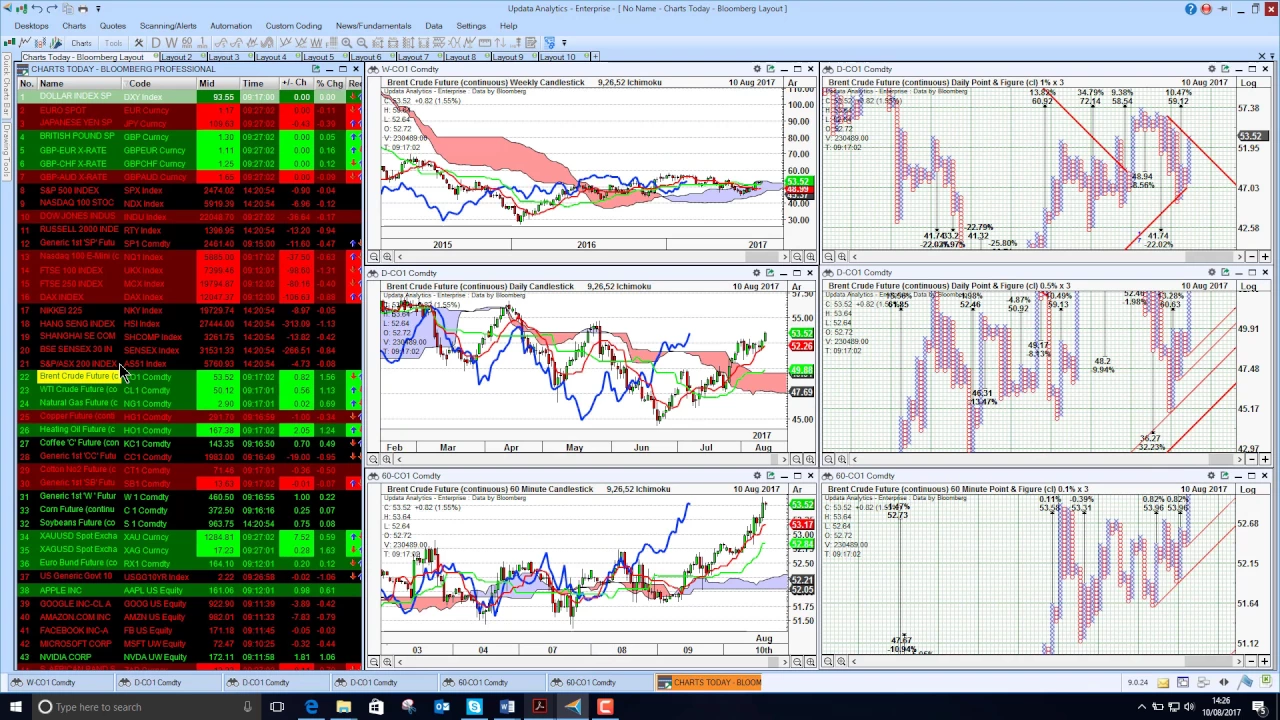Select the DOLLAR INDEX SP row
1280x720 pixels.
[x=190, y=97]
